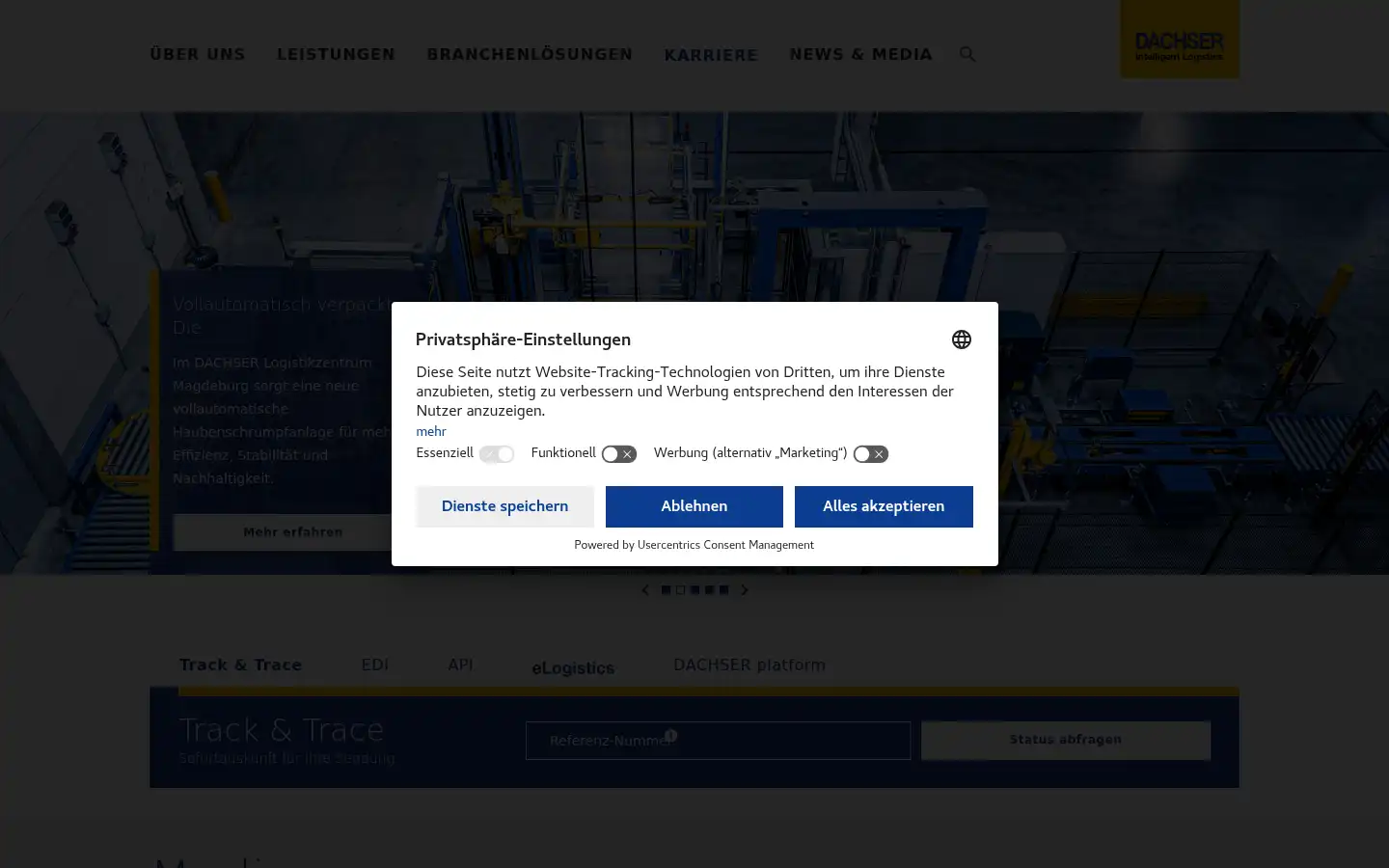1389x868 pixels.
Task: Show previous carousel slide with left arrow
Action: point(645,590)
